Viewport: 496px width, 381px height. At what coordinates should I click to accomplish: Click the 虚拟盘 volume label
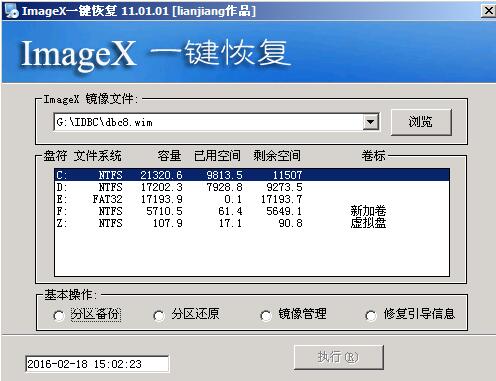click(368, 223)
